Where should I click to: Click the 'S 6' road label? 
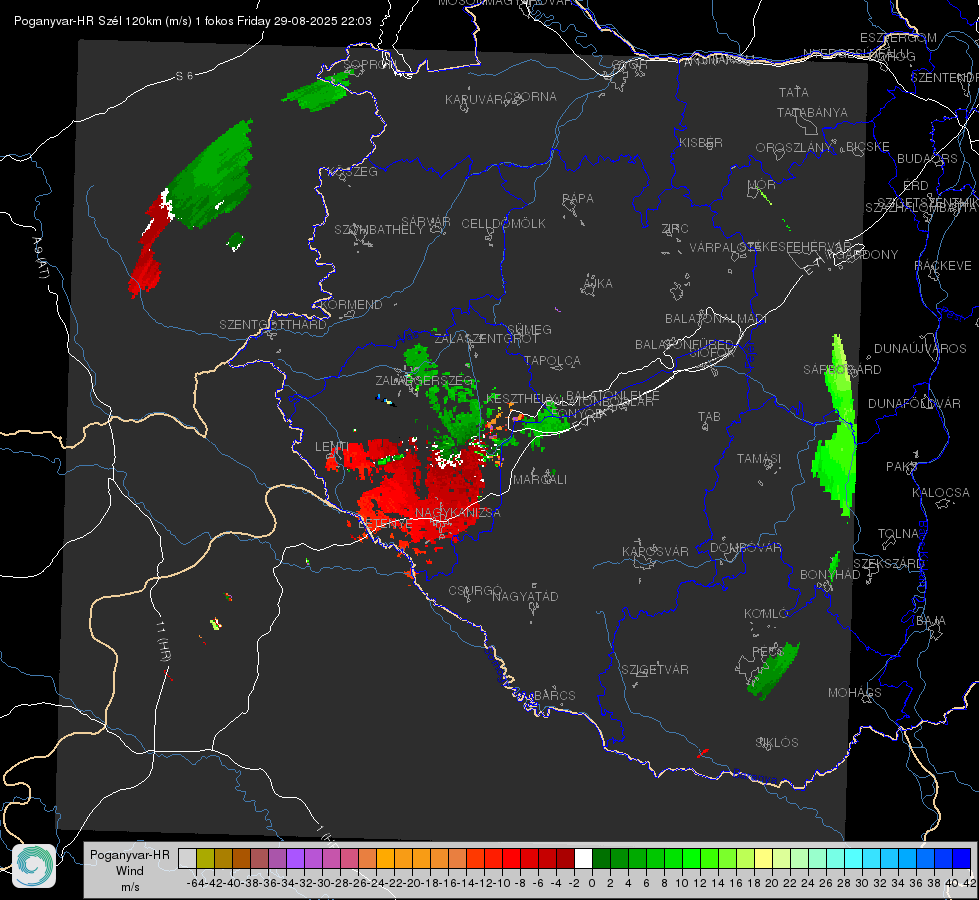tap(184, 76)
